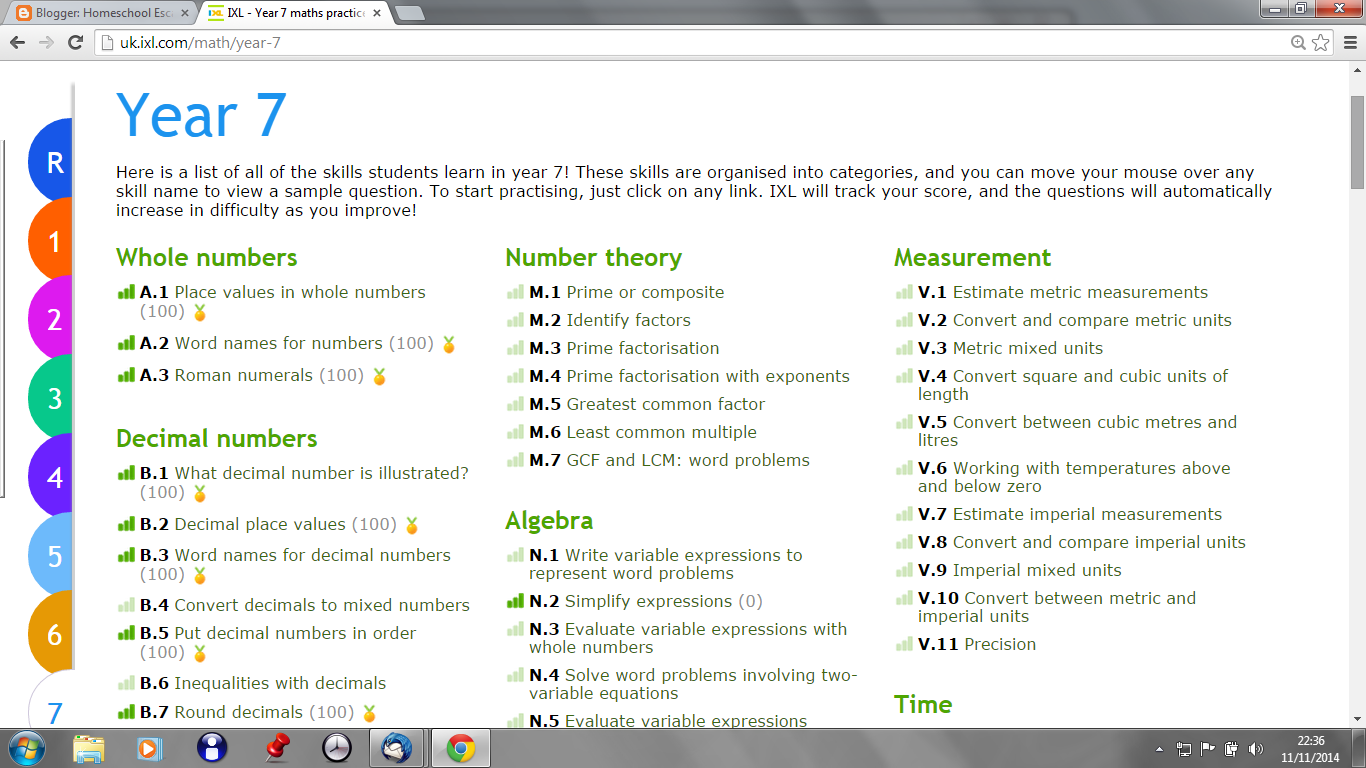Click the medal icon beside B.7 Round decimals

[x=369, y=713]
